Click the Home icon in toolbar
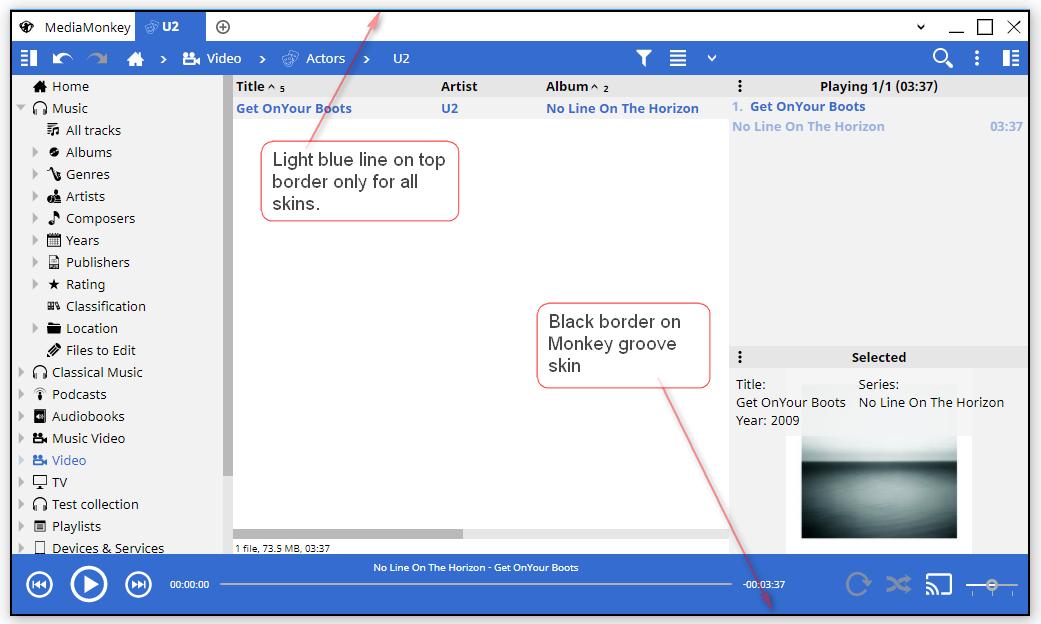 tap(135, 59)
